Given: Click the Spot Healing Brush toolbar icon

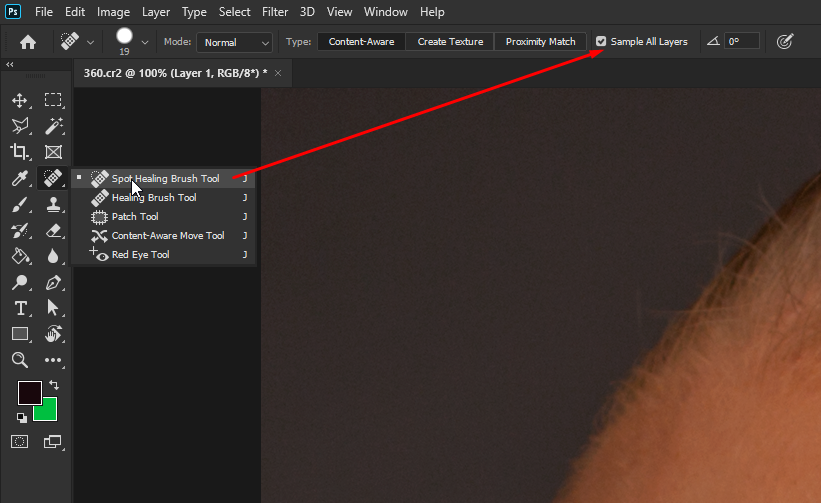Looking at the screenshot, I should (x=53, y=178).
